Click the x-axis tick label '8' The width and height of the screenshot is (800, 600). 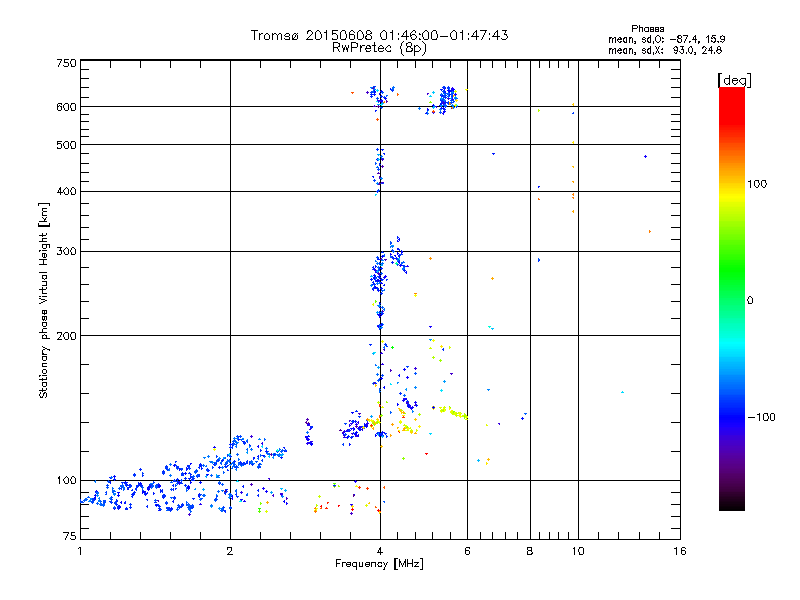[x=530, y=551]
